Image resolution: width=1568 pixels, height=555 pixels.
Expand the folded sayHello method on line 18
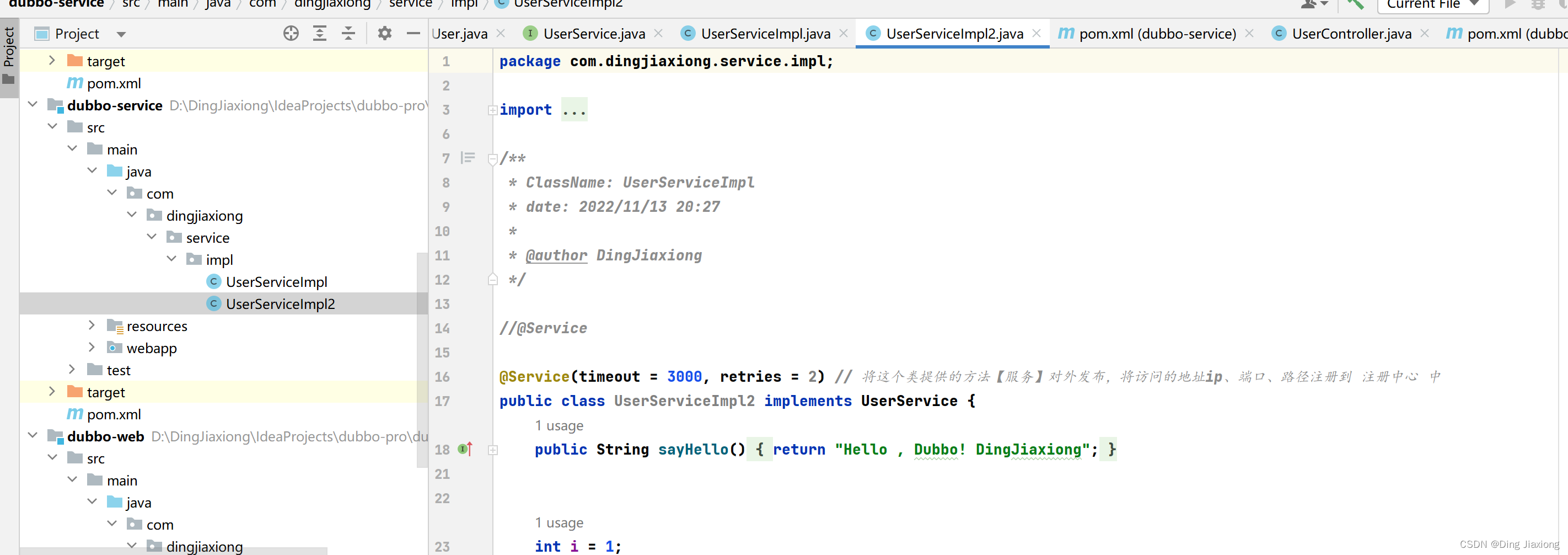coord(492,450)
